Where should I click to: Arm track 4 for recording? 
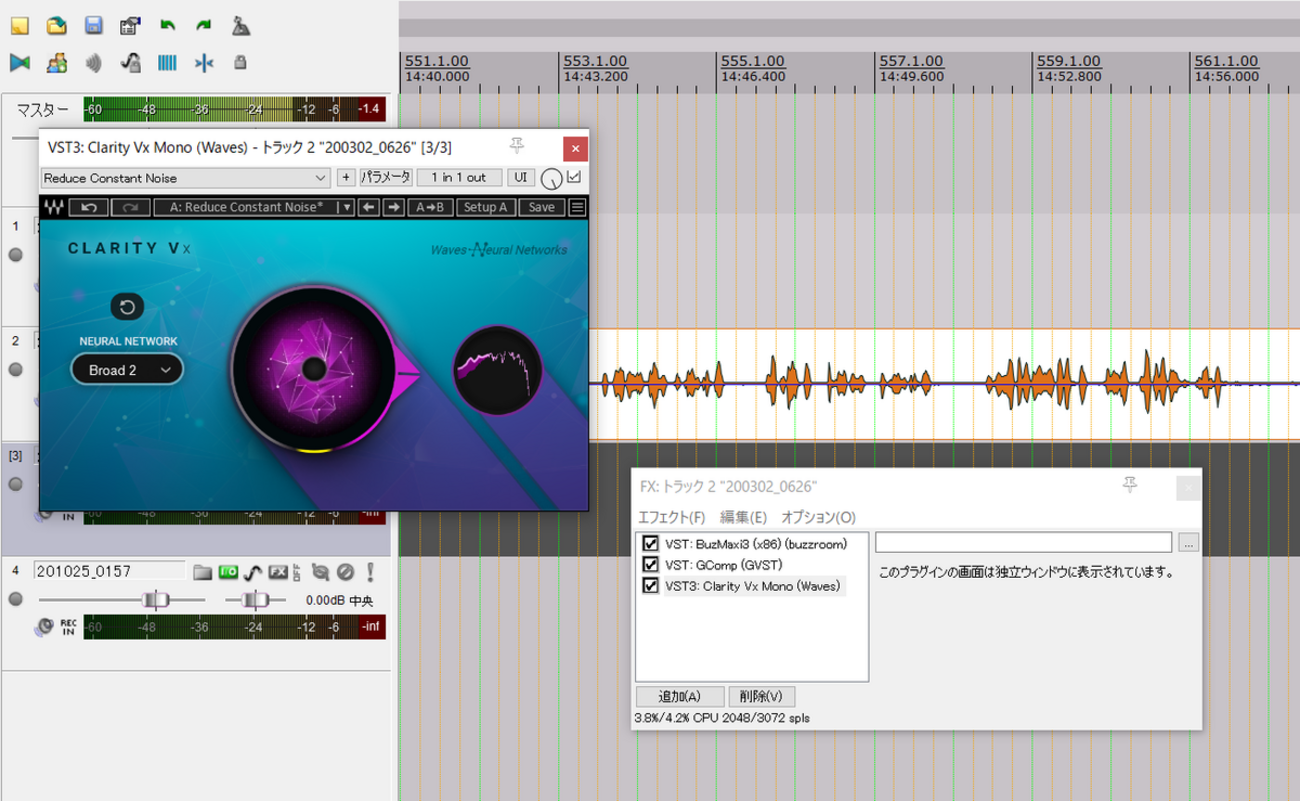tap(15, 599)
